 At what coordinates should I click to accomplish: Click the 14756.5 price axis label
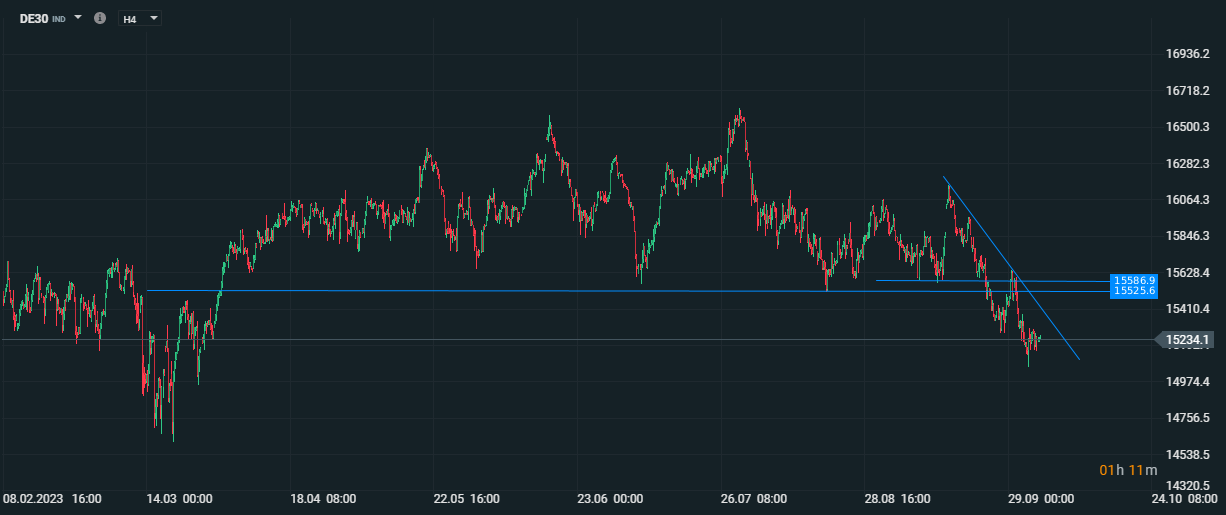[1187, 418]
